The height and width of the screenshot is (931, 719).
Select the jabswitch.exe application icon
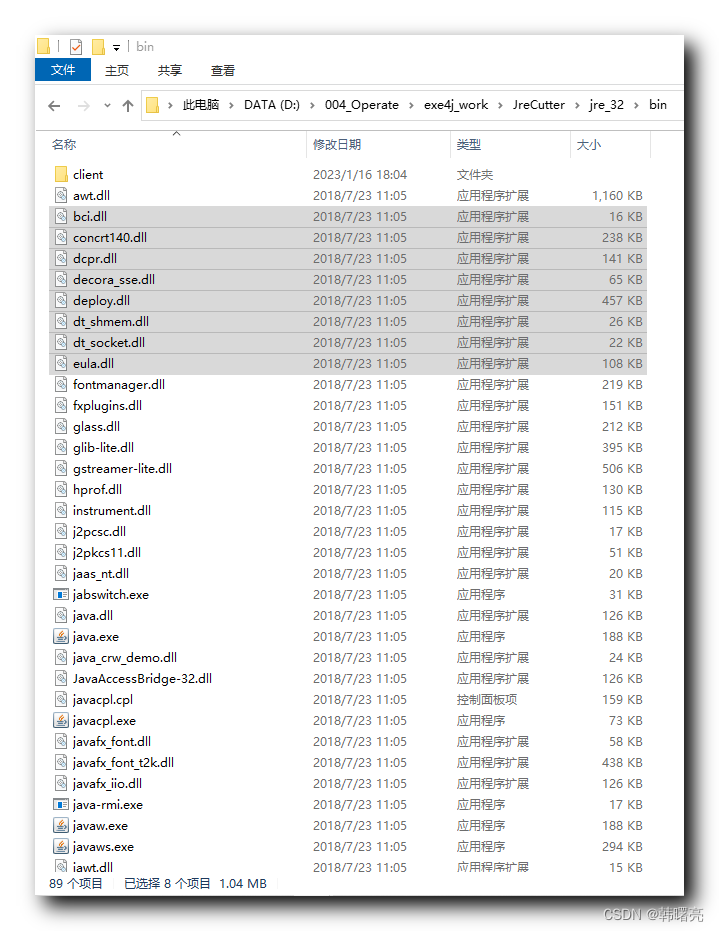tap(61, 594)
